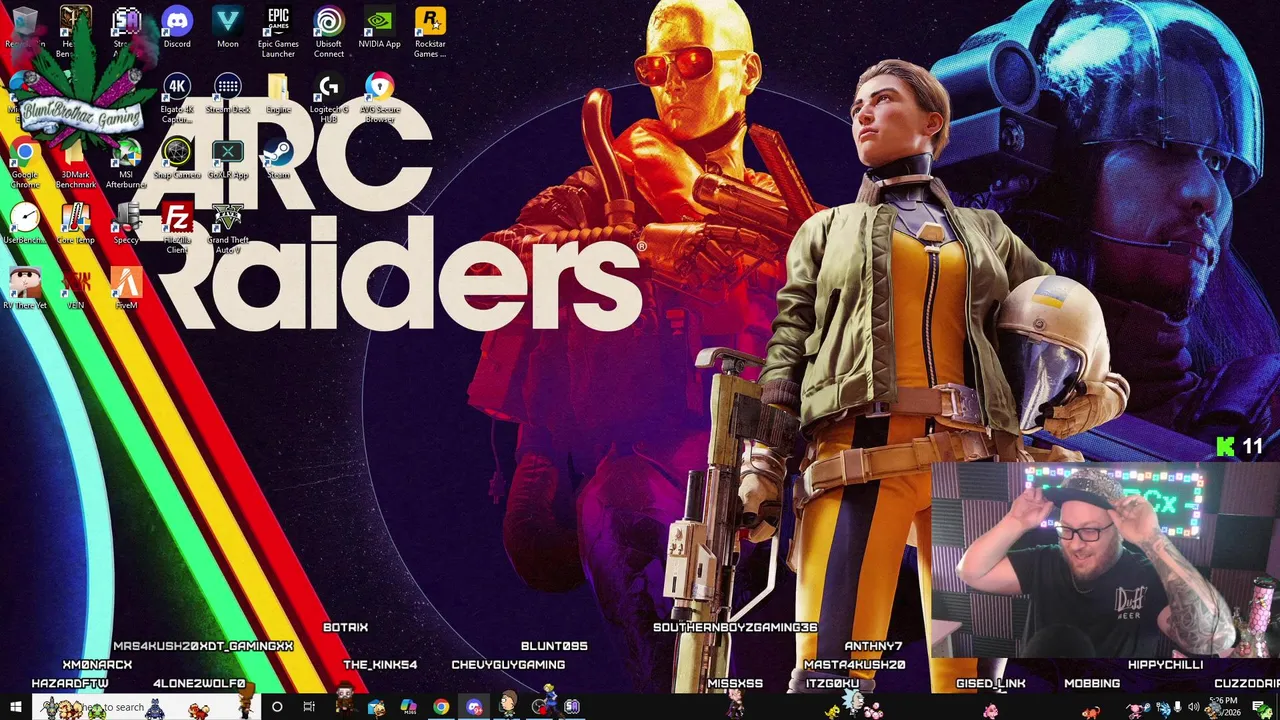Open Steam desktop shortcut
The image size is (1280, 720).
(x=278, y=158)
